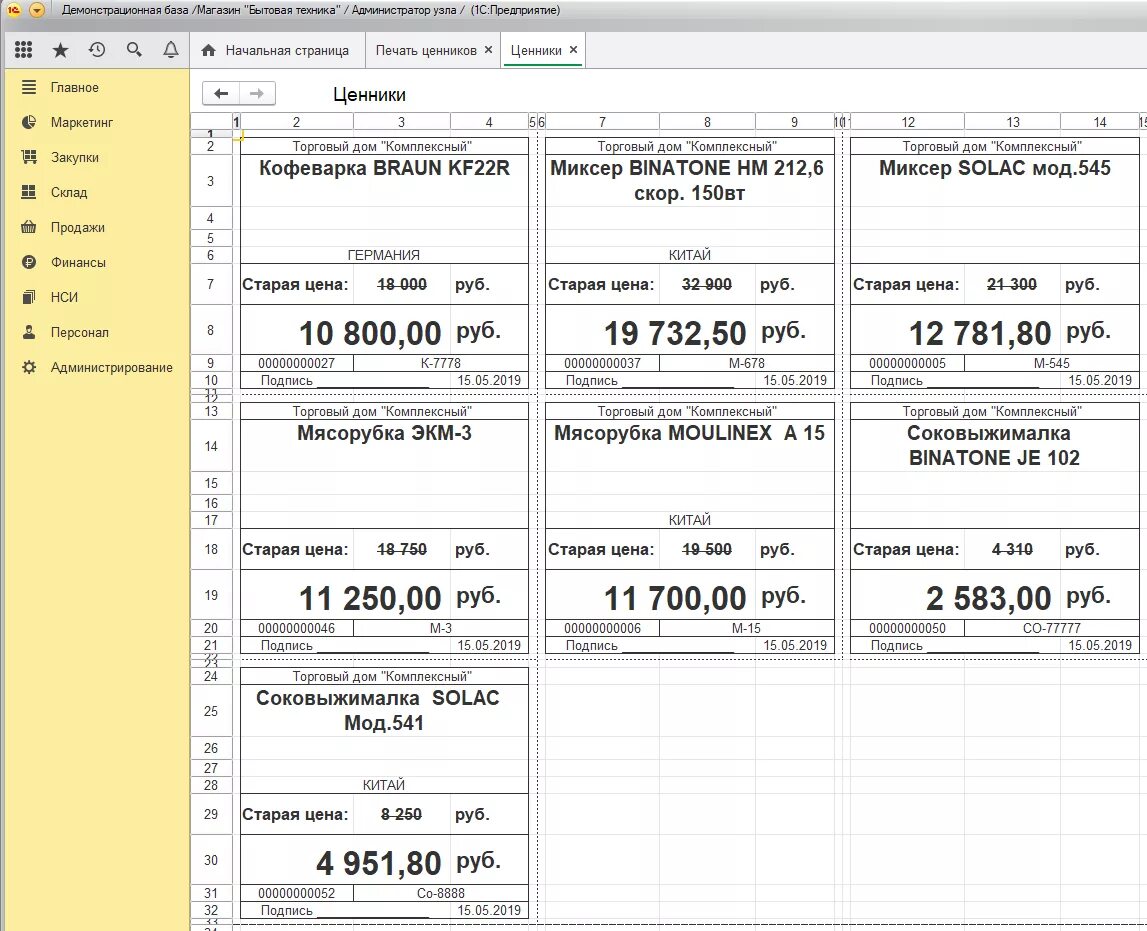Click the Финансы ruble icon
Image resolution: width=1147 pixels, height=931 pixels.
[x=29, y=262]
